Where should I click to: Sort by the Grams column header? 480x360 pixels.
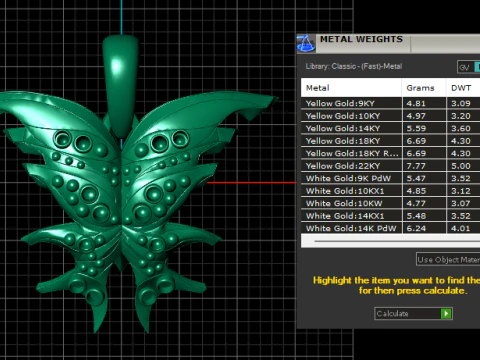point(424,88)
